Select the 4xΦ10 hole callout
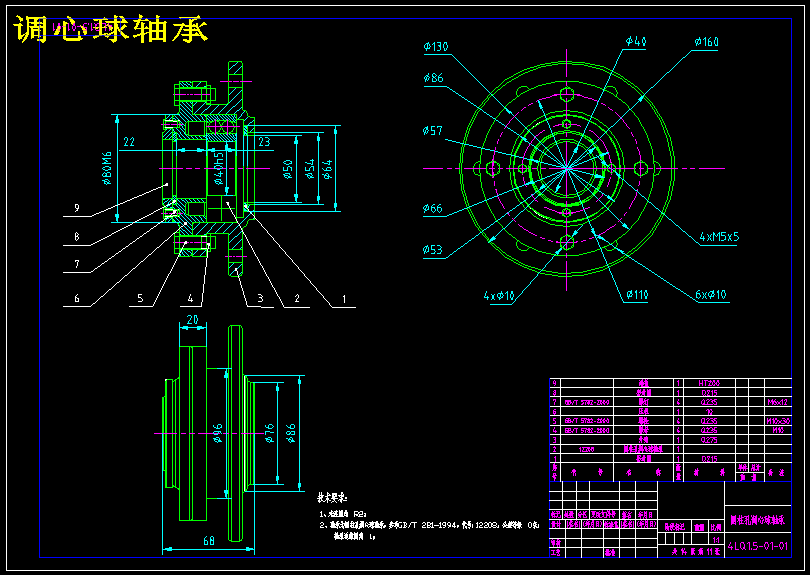810x575 pixels. tap(499, 296)
